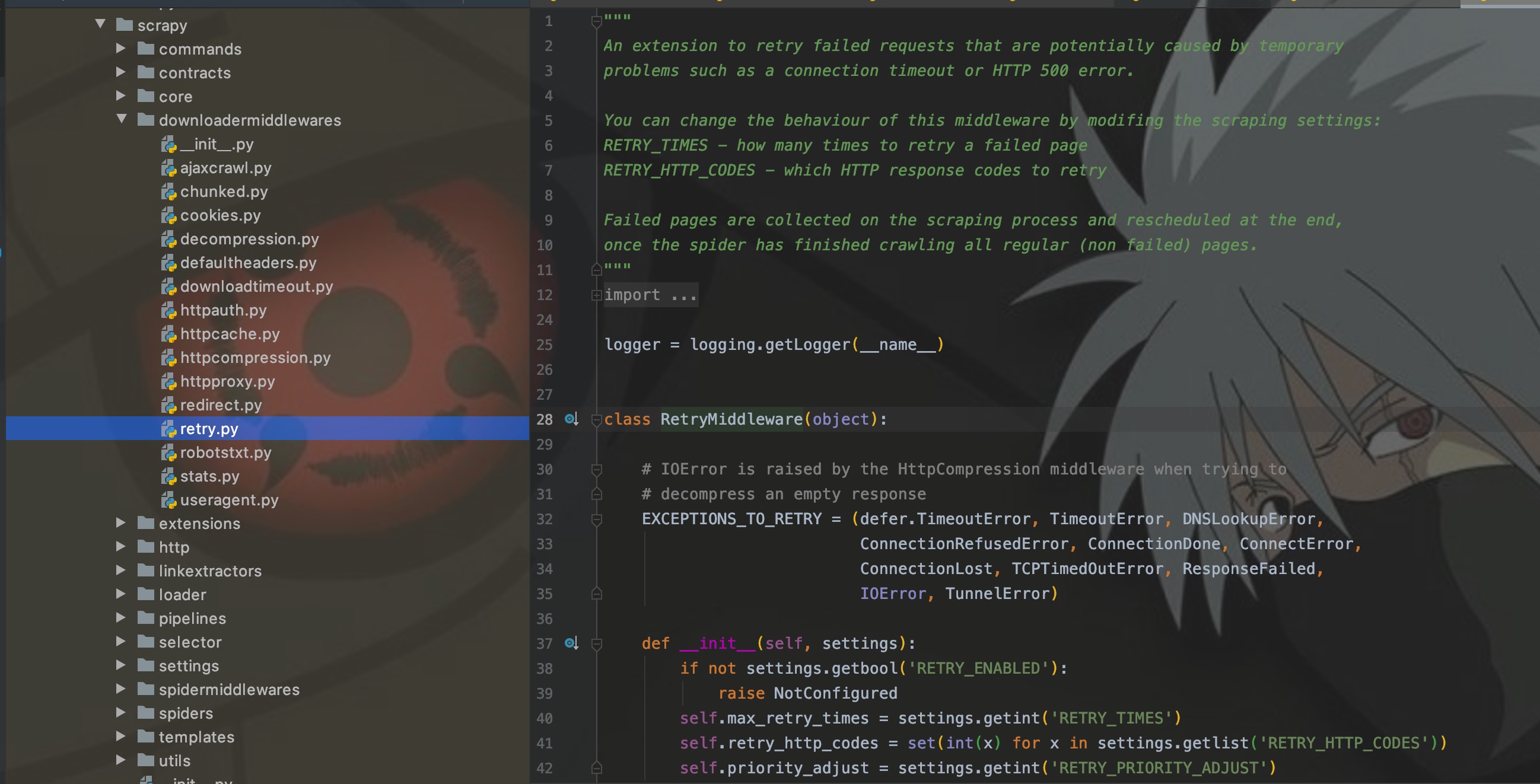Click the downloadermiddlewares folder icon
The image size is (1540, 784).
click(x=146, y=120)
